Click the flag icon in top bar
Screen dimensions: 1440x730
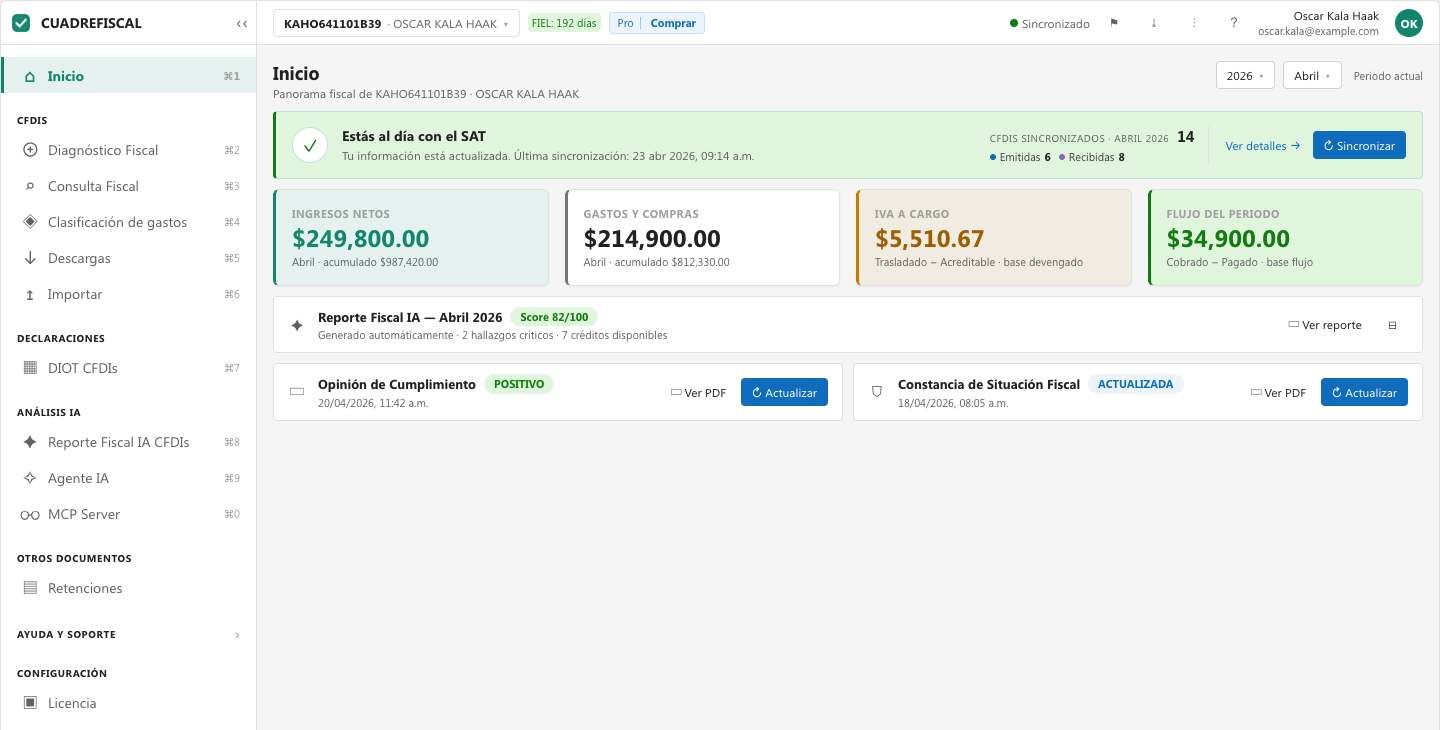(x=1114, y=23)
